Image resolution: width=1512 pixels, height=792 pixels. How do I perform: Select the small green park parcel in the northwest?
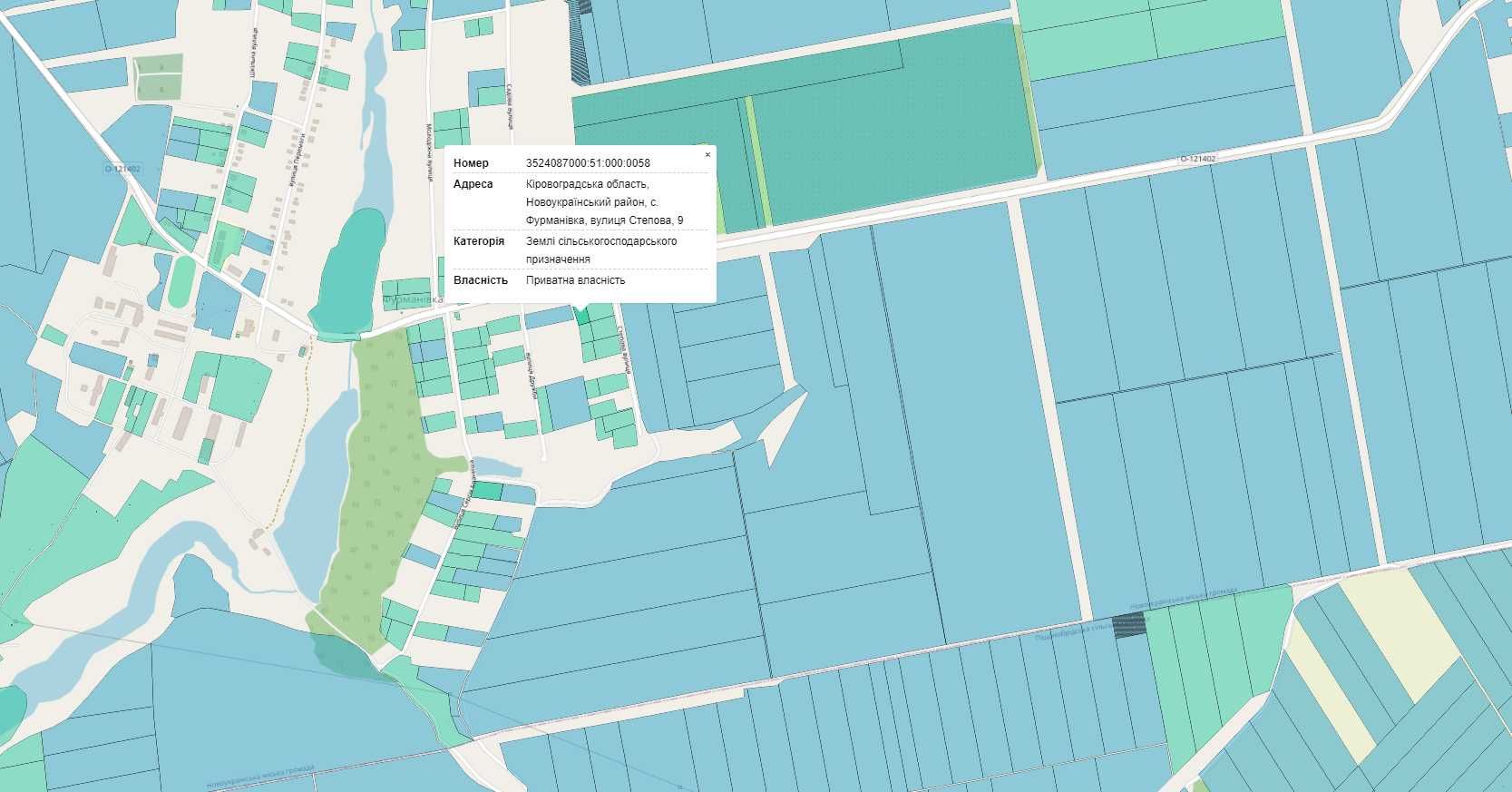(x=159, y=77)
